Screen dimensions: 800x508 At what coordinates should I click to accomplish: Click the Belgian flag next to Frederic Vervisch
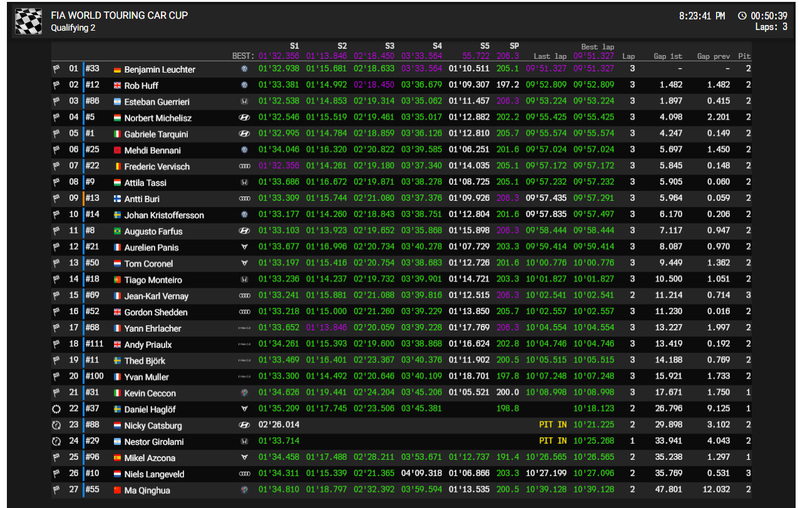pyautogui.click(x=117, y=167)
